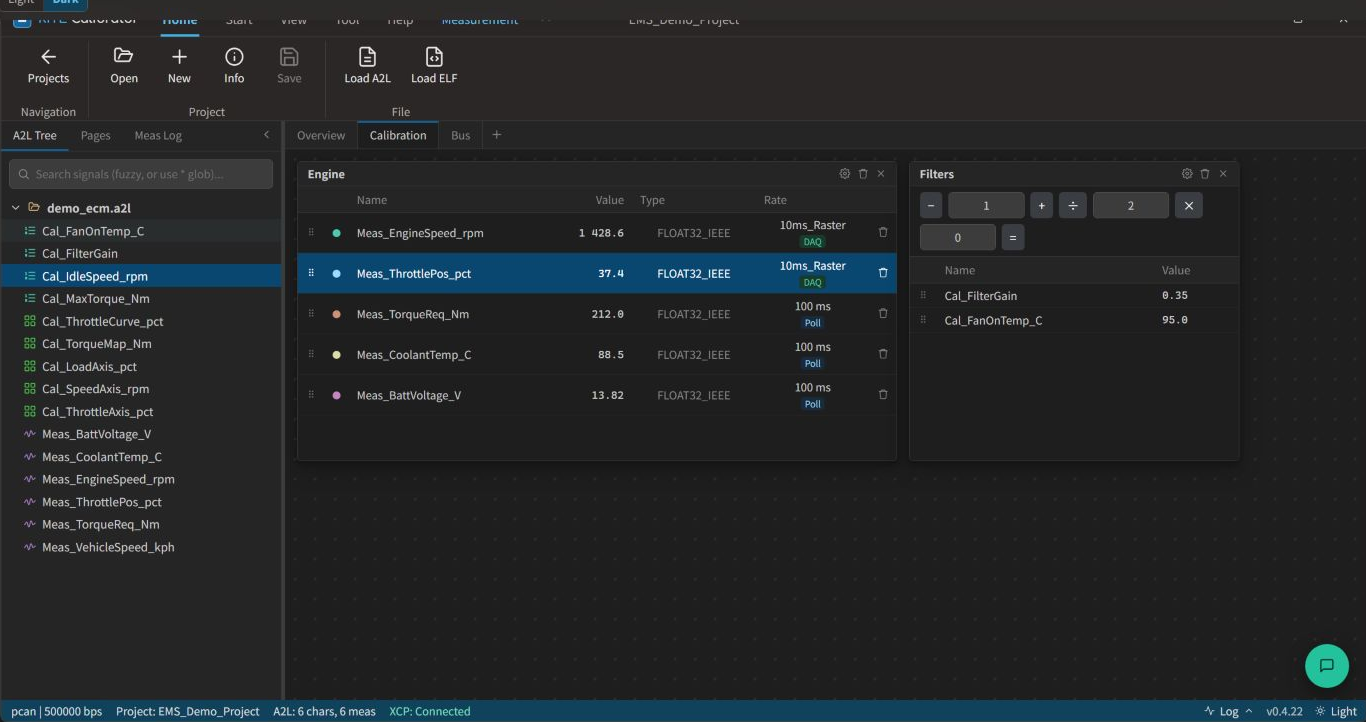Select Cal_FanOnTemp_C in the A2L tree
1366x722 pixels.
click(141, 231)
